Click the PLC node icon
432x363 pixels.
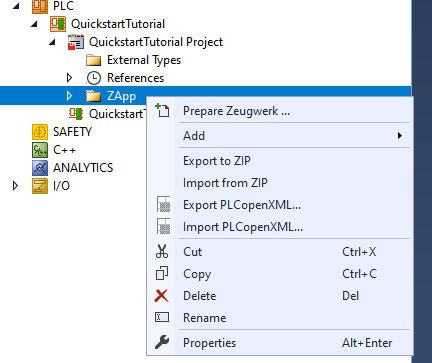point(40,6)
